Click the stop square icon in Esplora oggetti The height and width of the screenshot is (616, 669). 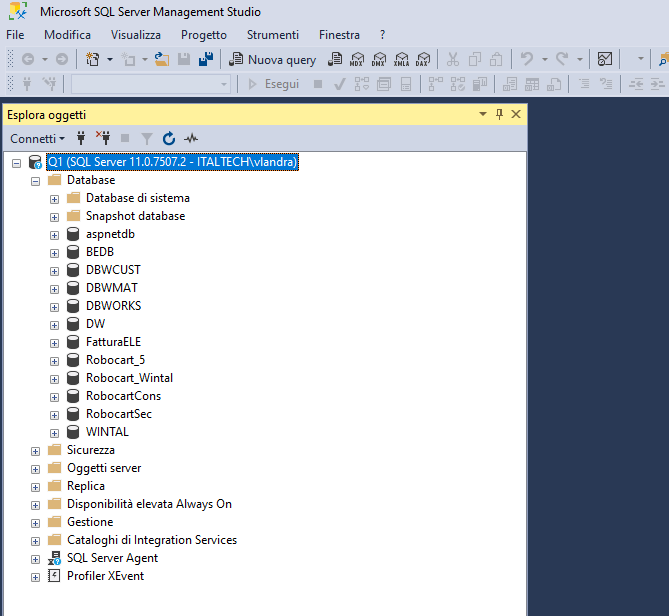pyautogui.click(x=125, y=138)
